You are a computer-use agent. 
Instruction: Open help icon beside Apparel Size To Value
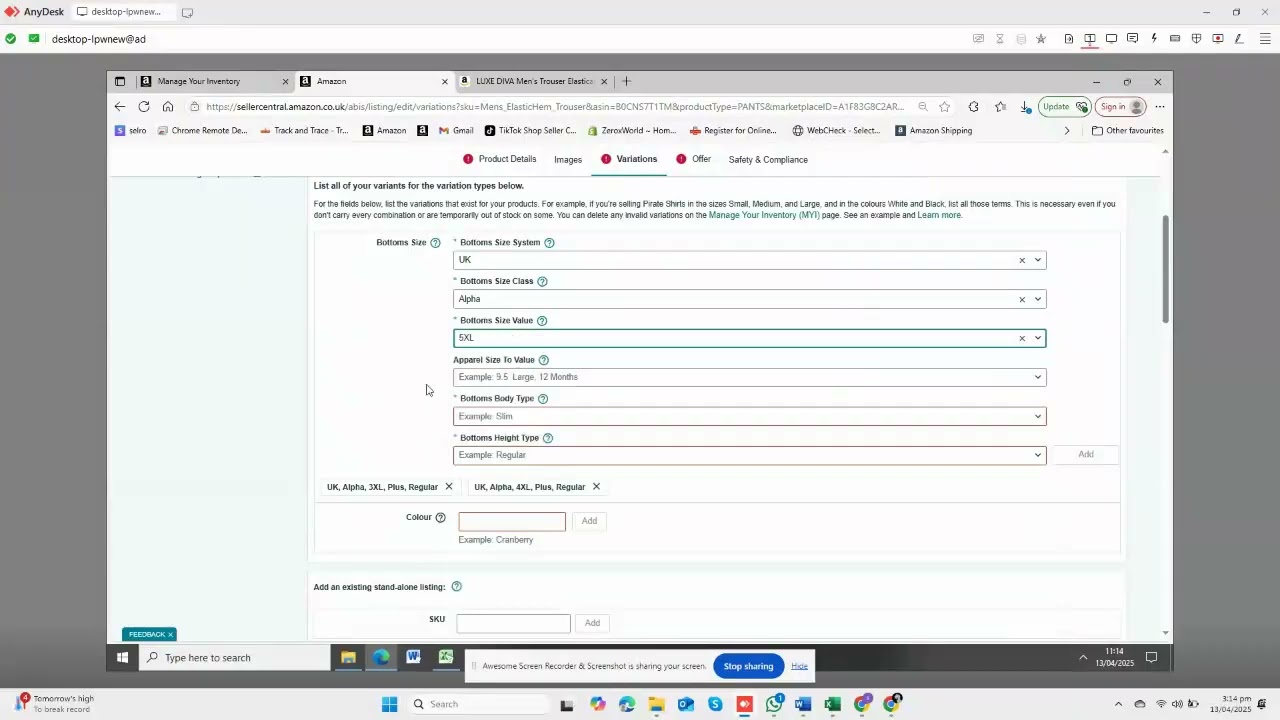pos(544,360)
